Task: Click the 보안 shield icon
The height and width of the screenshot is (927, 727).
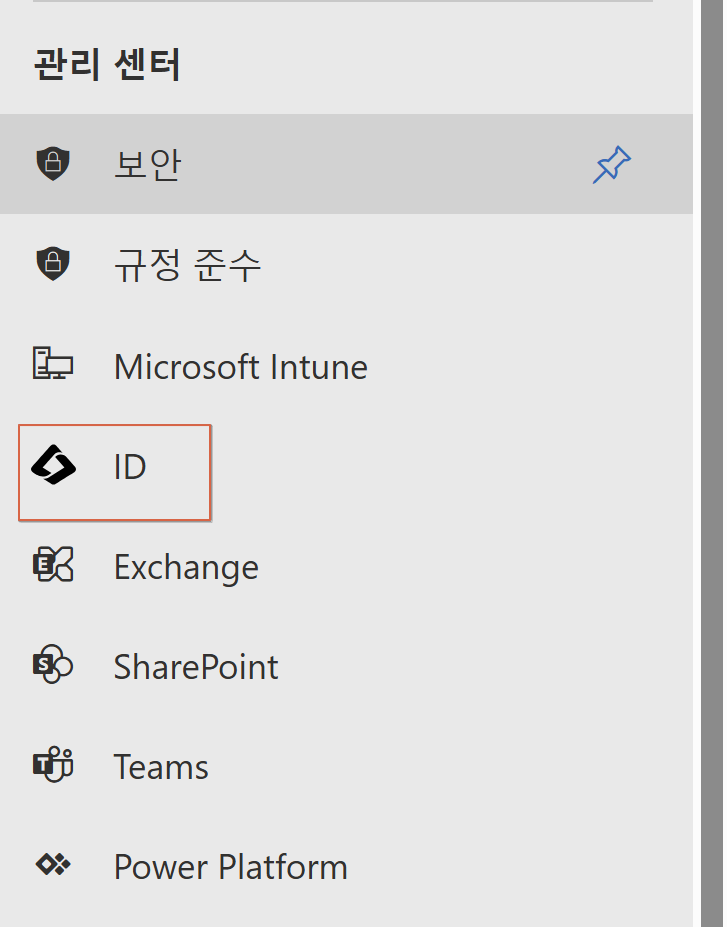Action: click(53, 164)
